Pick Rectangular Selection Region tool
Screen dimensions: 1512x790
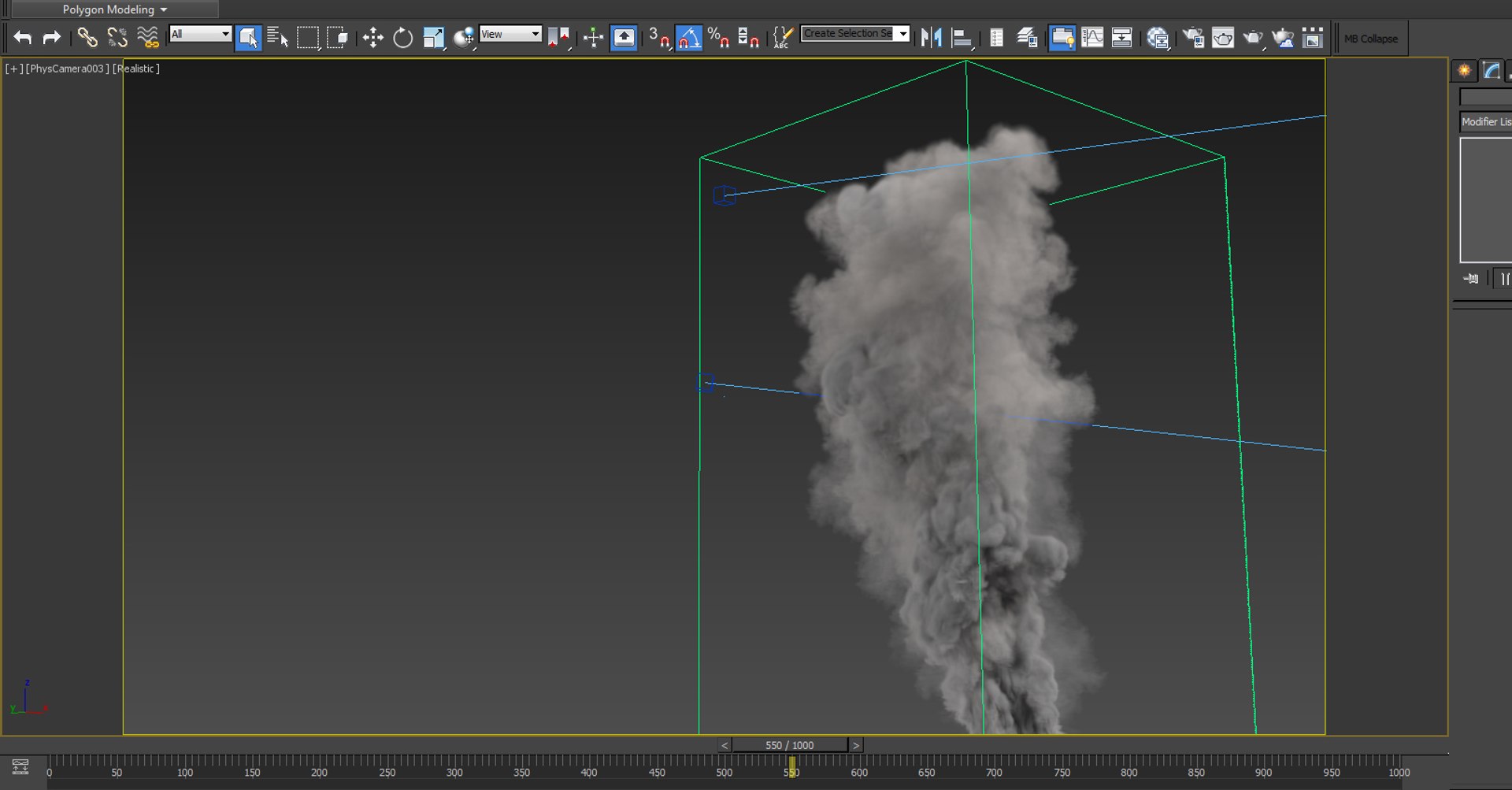308,38
